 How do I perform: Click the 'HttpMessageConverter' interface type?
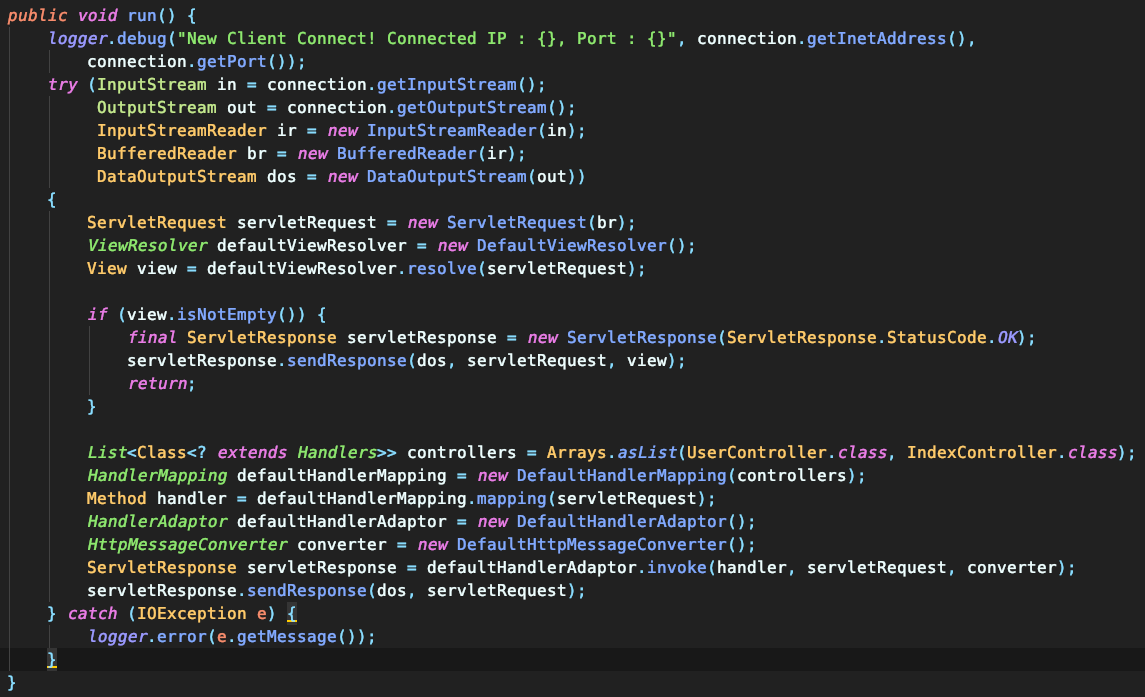(x=187, y=545)
